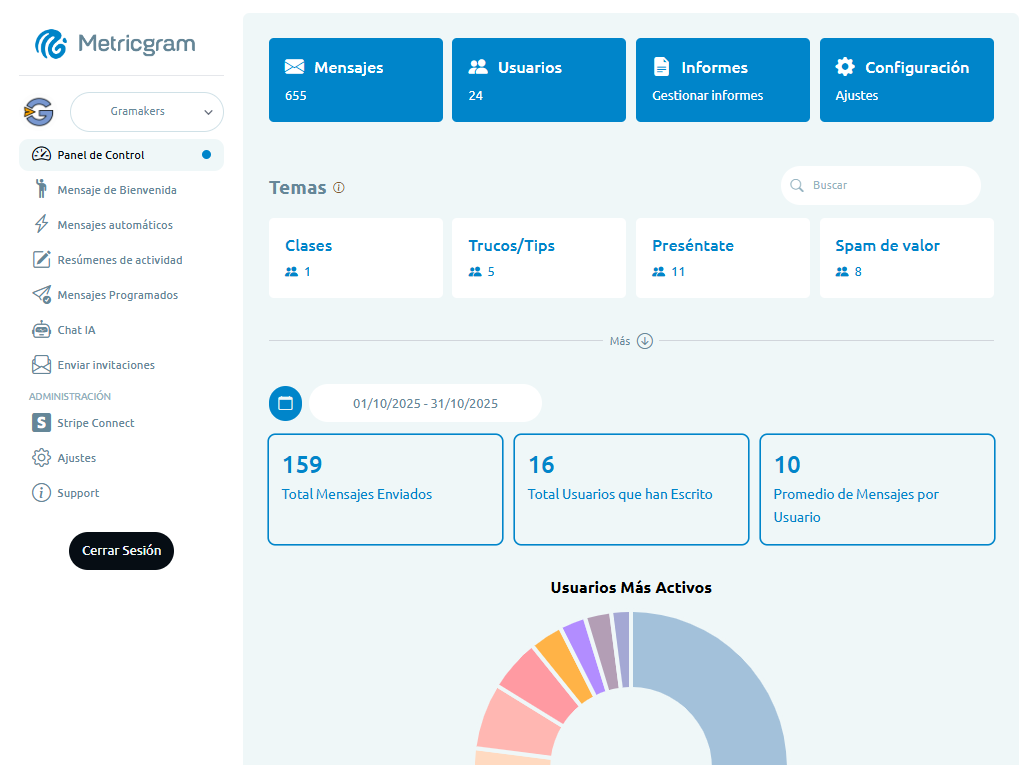1032x765 pixels.
Task: Open the search magnifier in Buscar
Action: [797, 186]
